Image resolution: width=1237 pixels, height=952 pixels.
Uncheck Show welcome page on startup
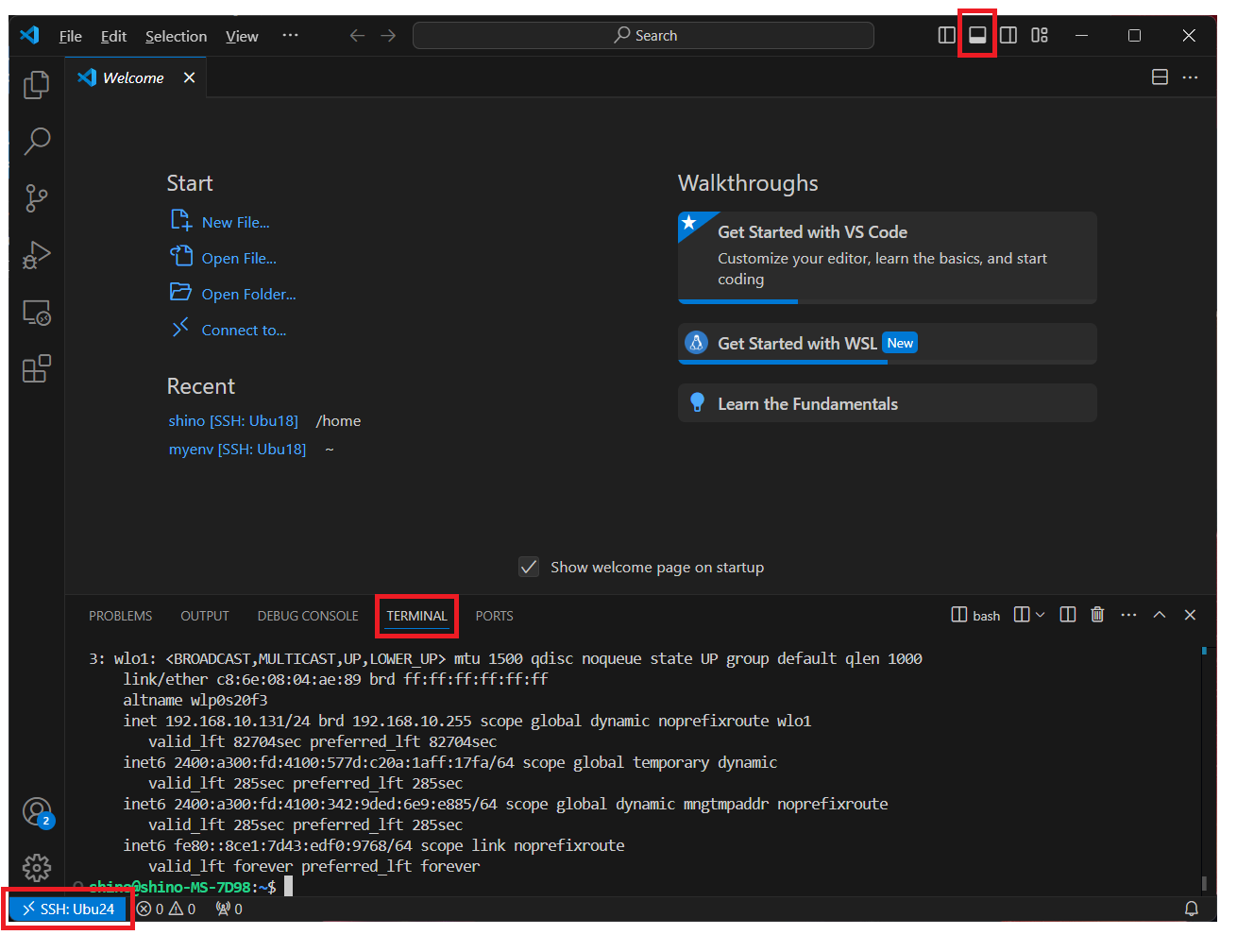click(x=529, y=567)
